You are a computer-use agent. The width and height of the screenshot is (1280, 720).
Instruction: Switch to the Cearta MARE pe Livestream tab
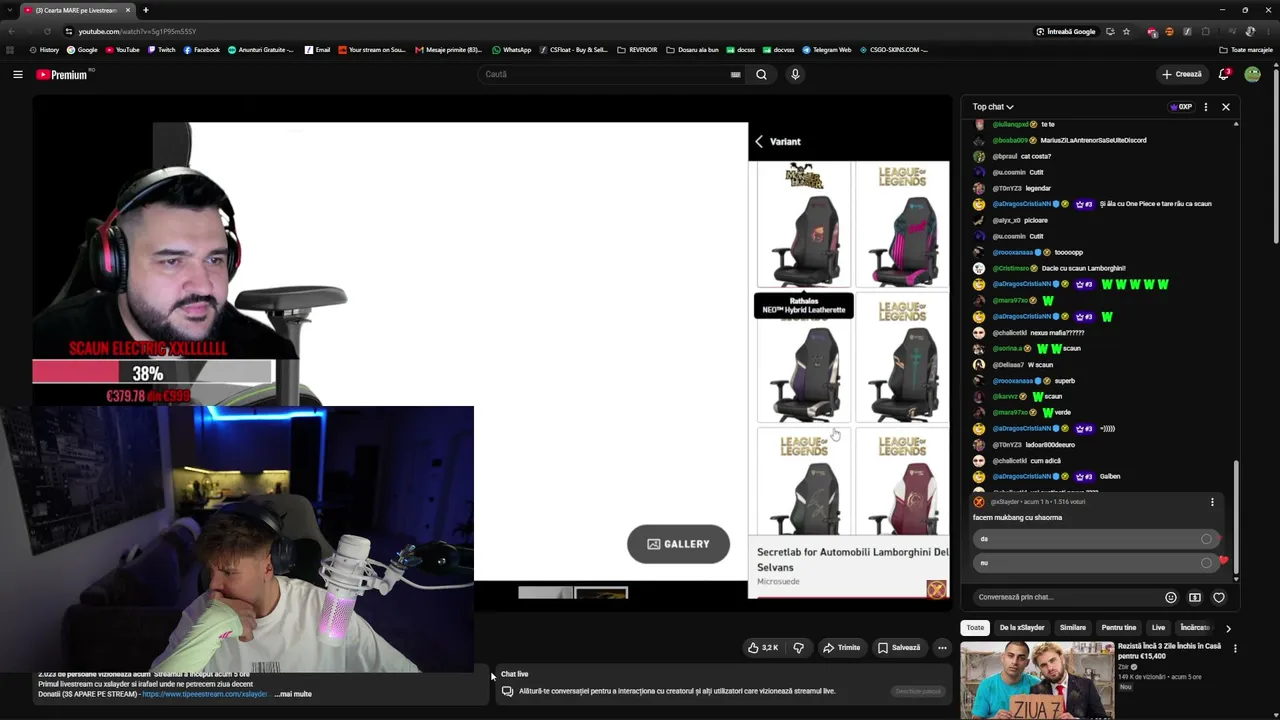[75, 10]
